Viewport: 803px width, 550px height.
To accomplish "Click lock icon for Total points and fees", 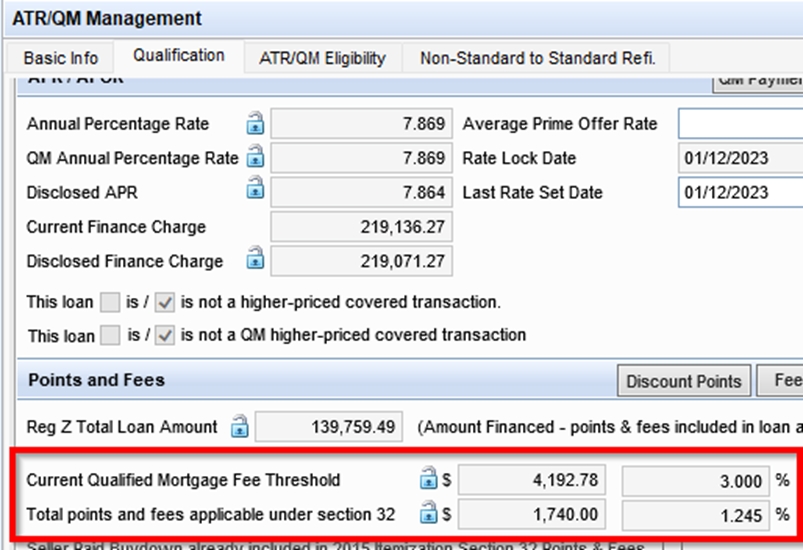I will (x=428, y=515).
